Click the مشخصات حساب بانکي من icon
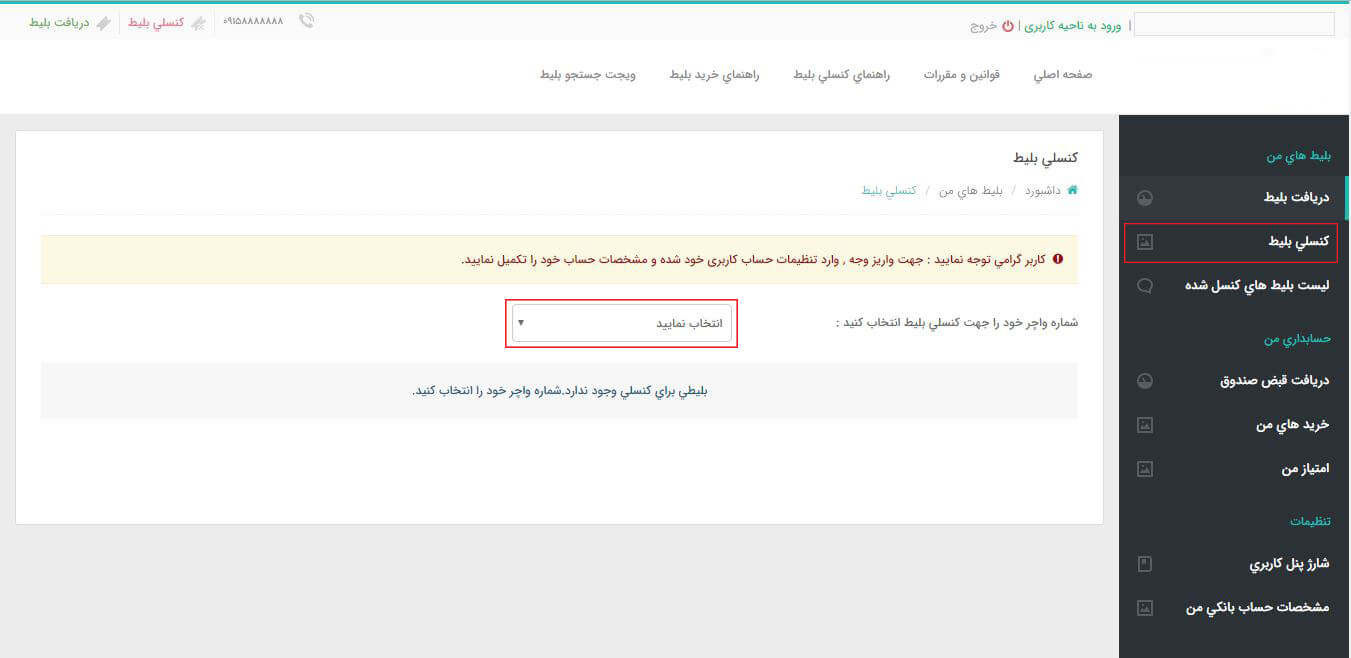 pos(1143,607)
